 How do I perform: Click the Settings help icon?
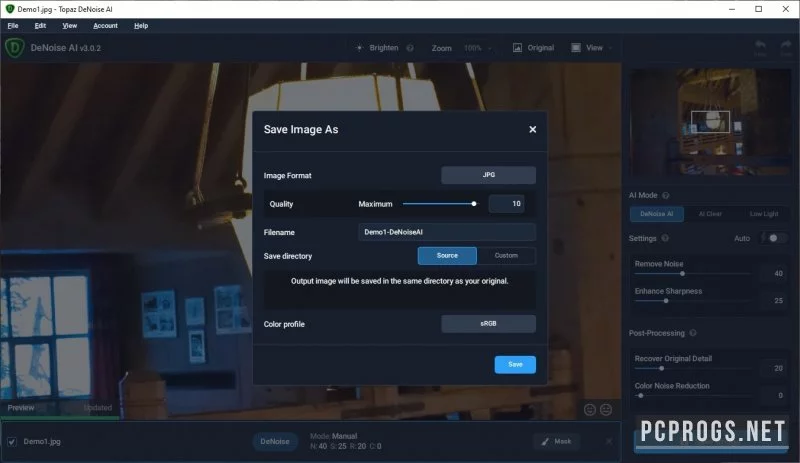click(665, 238)
